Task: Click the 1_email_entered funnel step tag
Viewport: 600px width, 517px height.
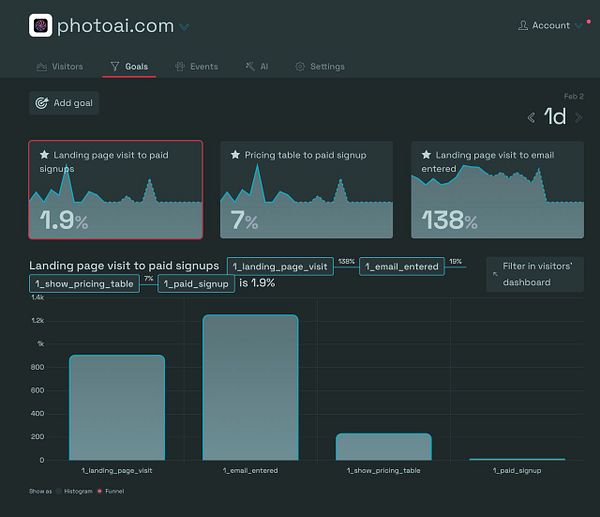Action: click(x=402, y=266)
